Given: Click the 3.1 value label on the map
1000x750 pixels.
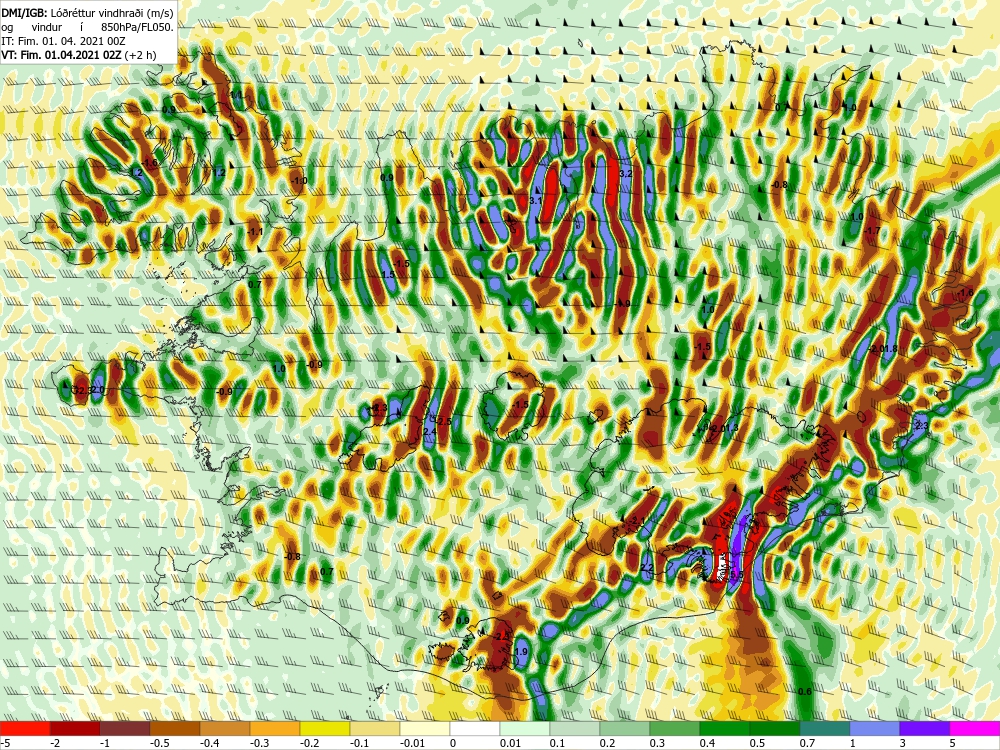Looking at the screenshot, I should 536,201.
